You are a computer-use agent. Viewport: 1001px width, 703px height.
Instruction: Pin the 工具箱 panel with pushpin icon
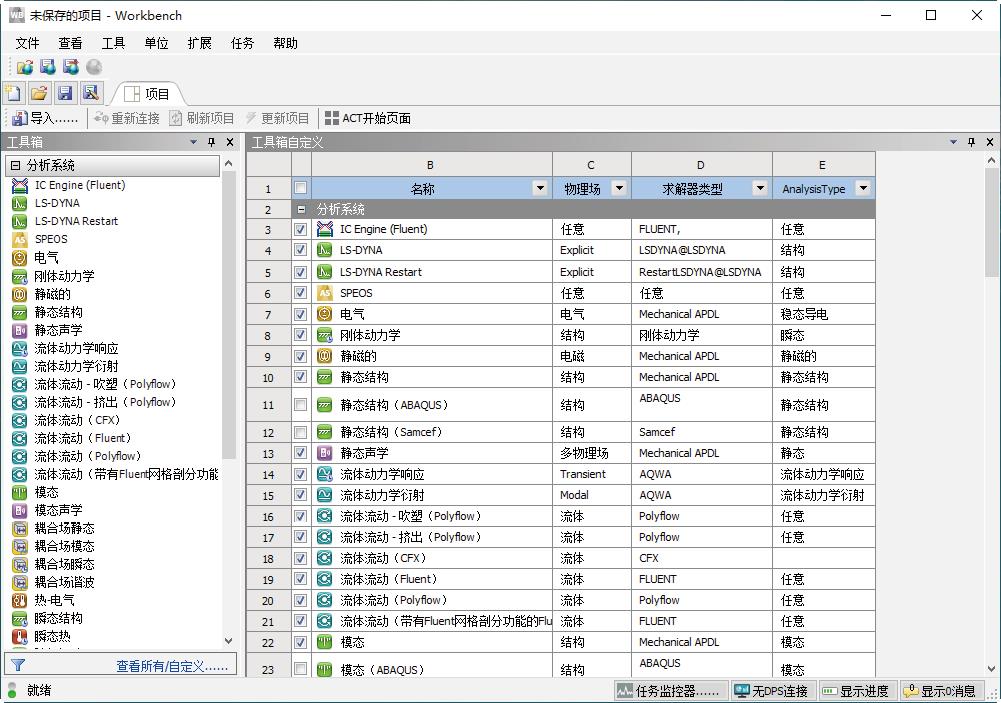coord(212,142)
